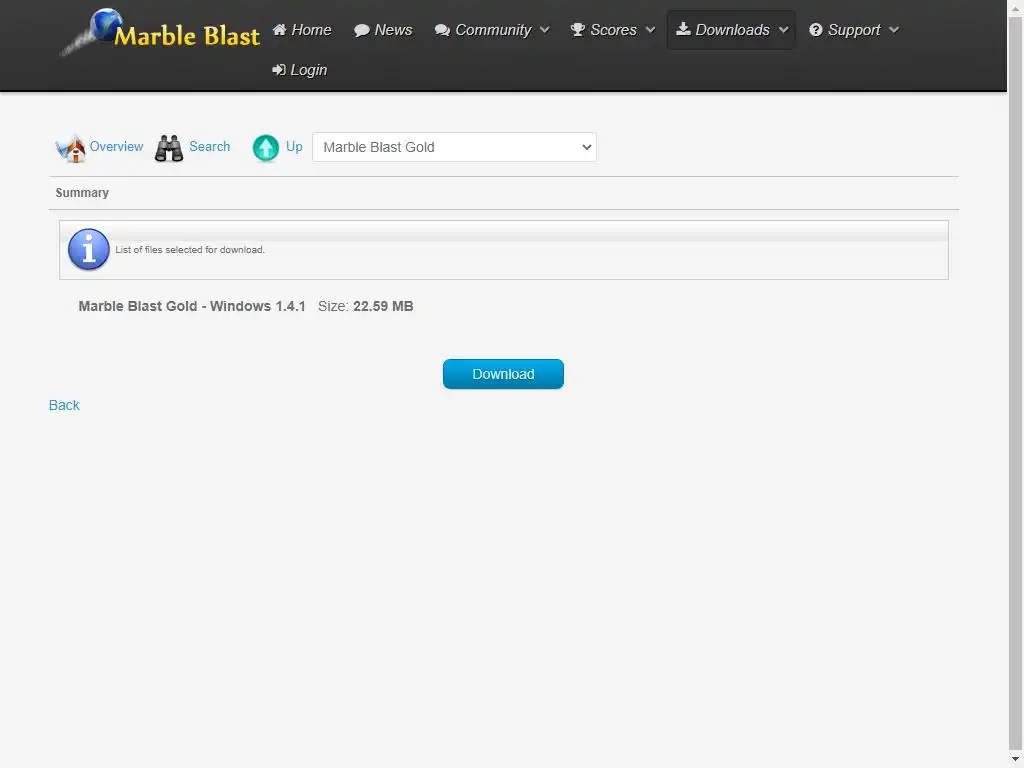The height and width of the screenshot is (768, 1024).
Task: Click the Overview house icon
Action: 71,148
